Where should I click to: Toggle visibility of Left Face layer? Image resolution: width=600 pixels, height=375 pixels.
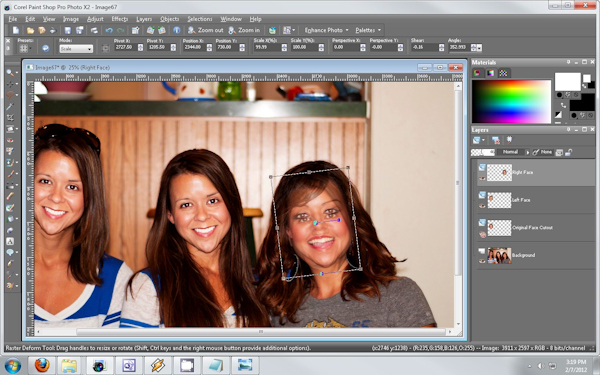point(482,205)
